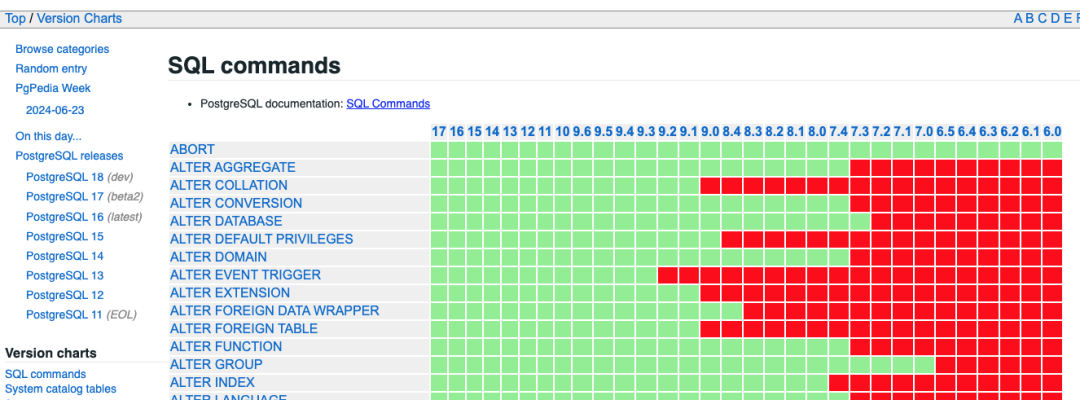Open the ALTER FOREIGN DATA WRAPPER entry

click(274, 310)
